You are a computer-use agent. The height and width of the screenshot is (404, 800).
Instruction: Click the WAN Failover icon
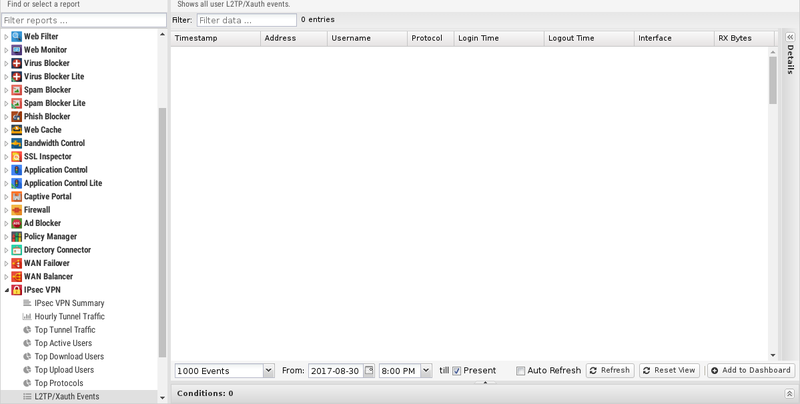(x=16, y=263)
